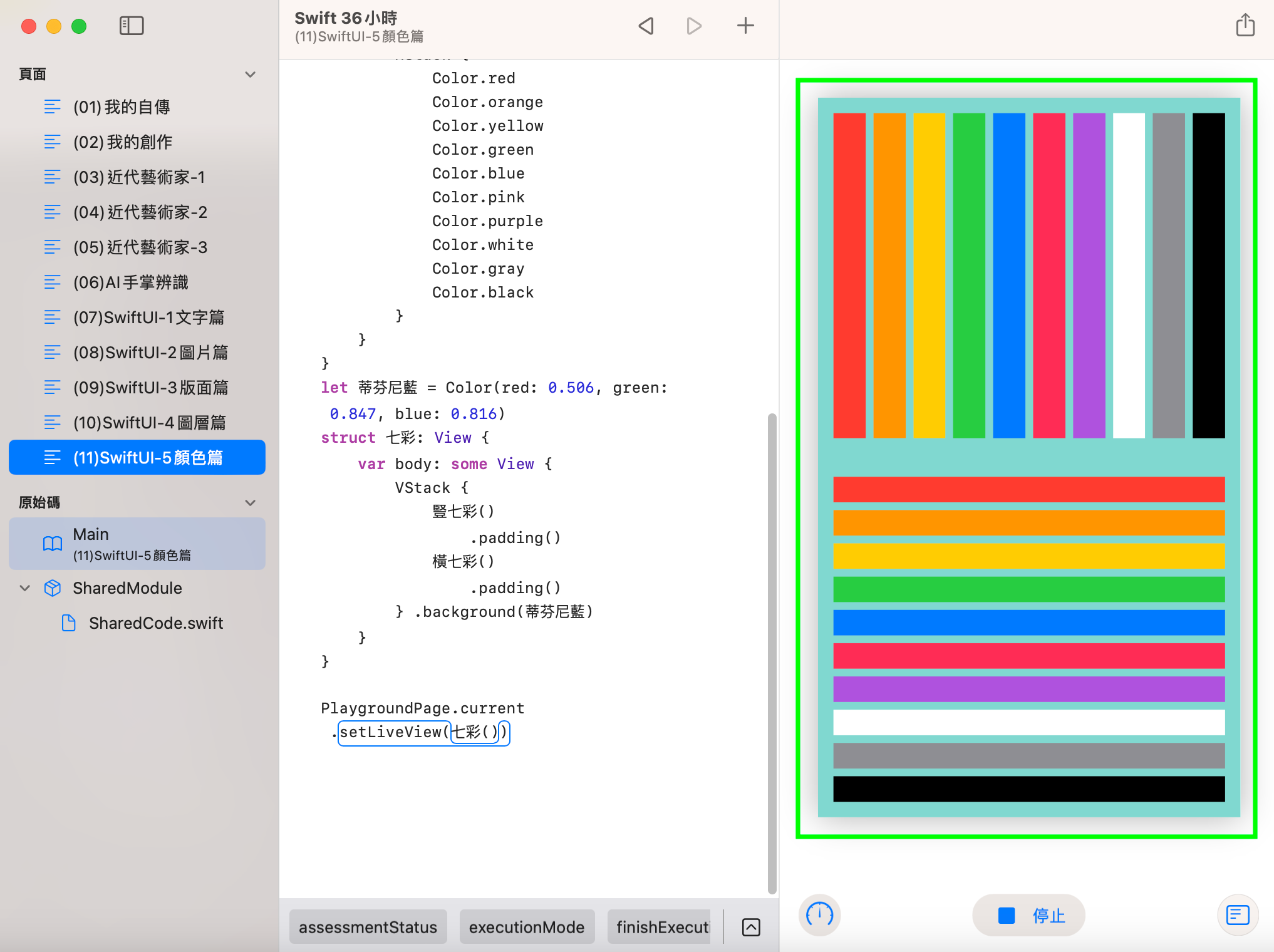Insert the executionMode completion suggestion

[526, 927]
